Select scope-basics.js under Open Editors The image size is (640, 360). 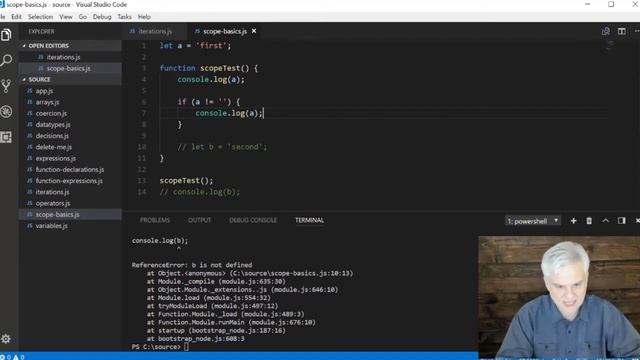coord(70,68)
